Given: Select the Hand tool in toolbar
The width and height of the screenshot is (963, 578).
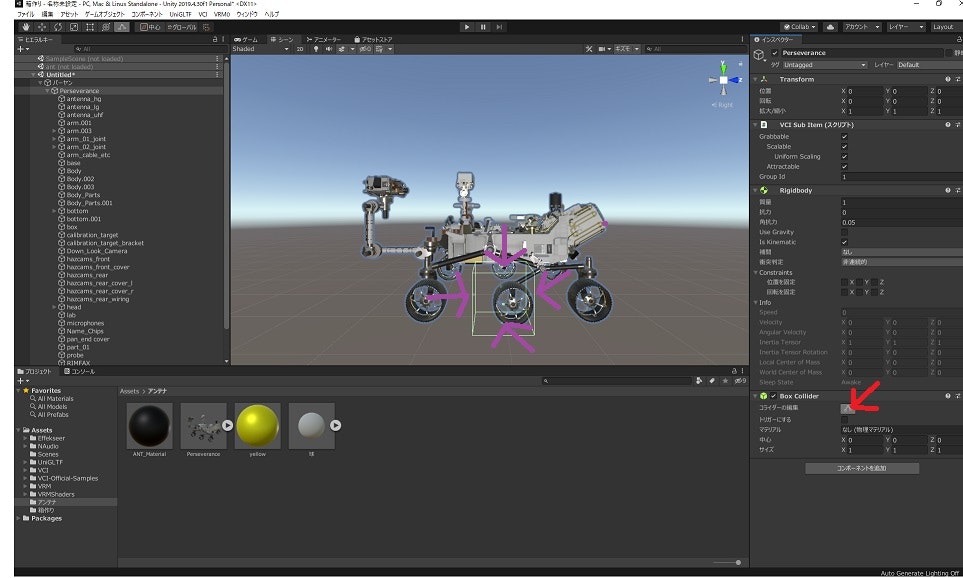Looking at the screenshot, I should point(25,27).
